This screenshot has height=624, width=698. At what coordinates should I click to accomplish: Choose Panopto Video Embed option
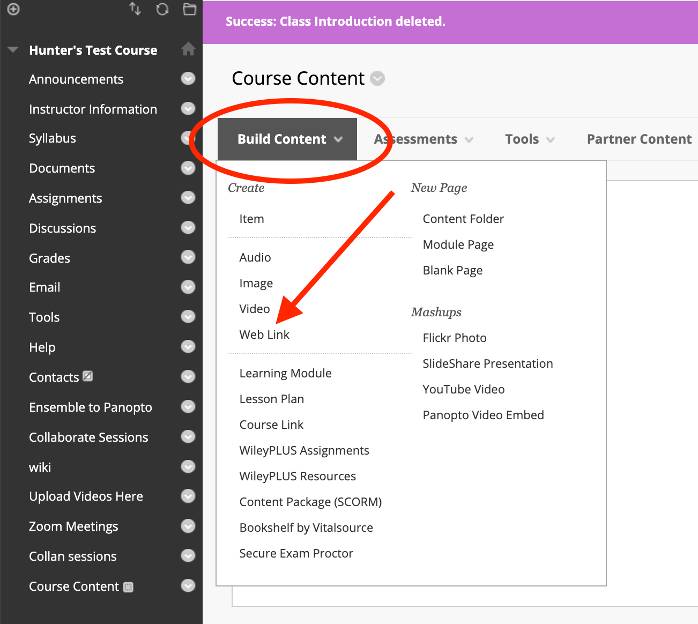(x=483, y=415)
